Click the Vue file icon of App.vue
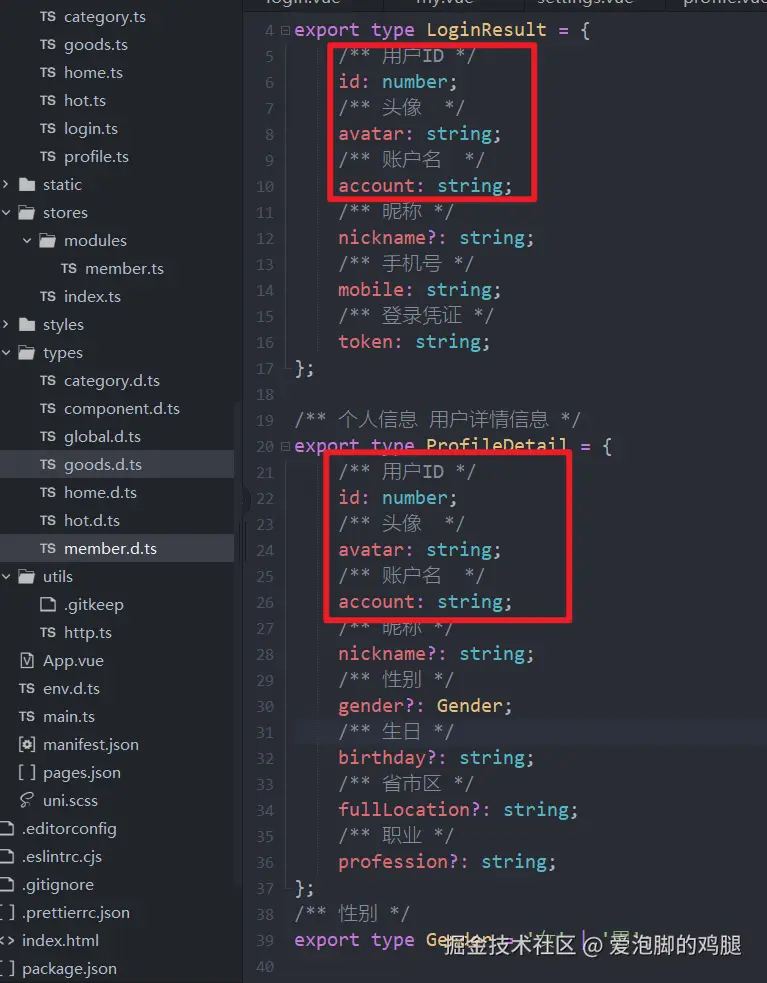The height and width of the screenshot is (983, 767). pyautogui.click(x=27, y=661)
